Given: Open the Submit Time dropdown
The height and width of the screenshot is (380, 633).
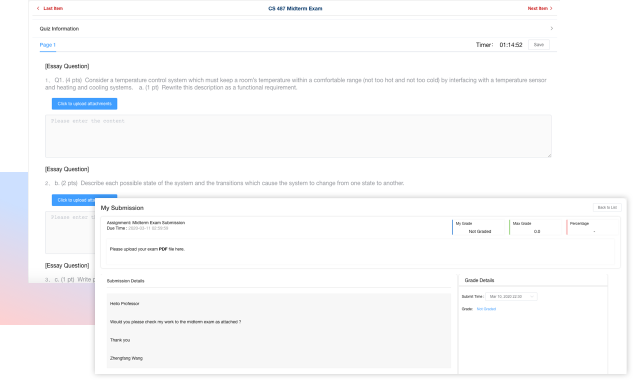Looking at the screenshot, I should coord(511,297).
